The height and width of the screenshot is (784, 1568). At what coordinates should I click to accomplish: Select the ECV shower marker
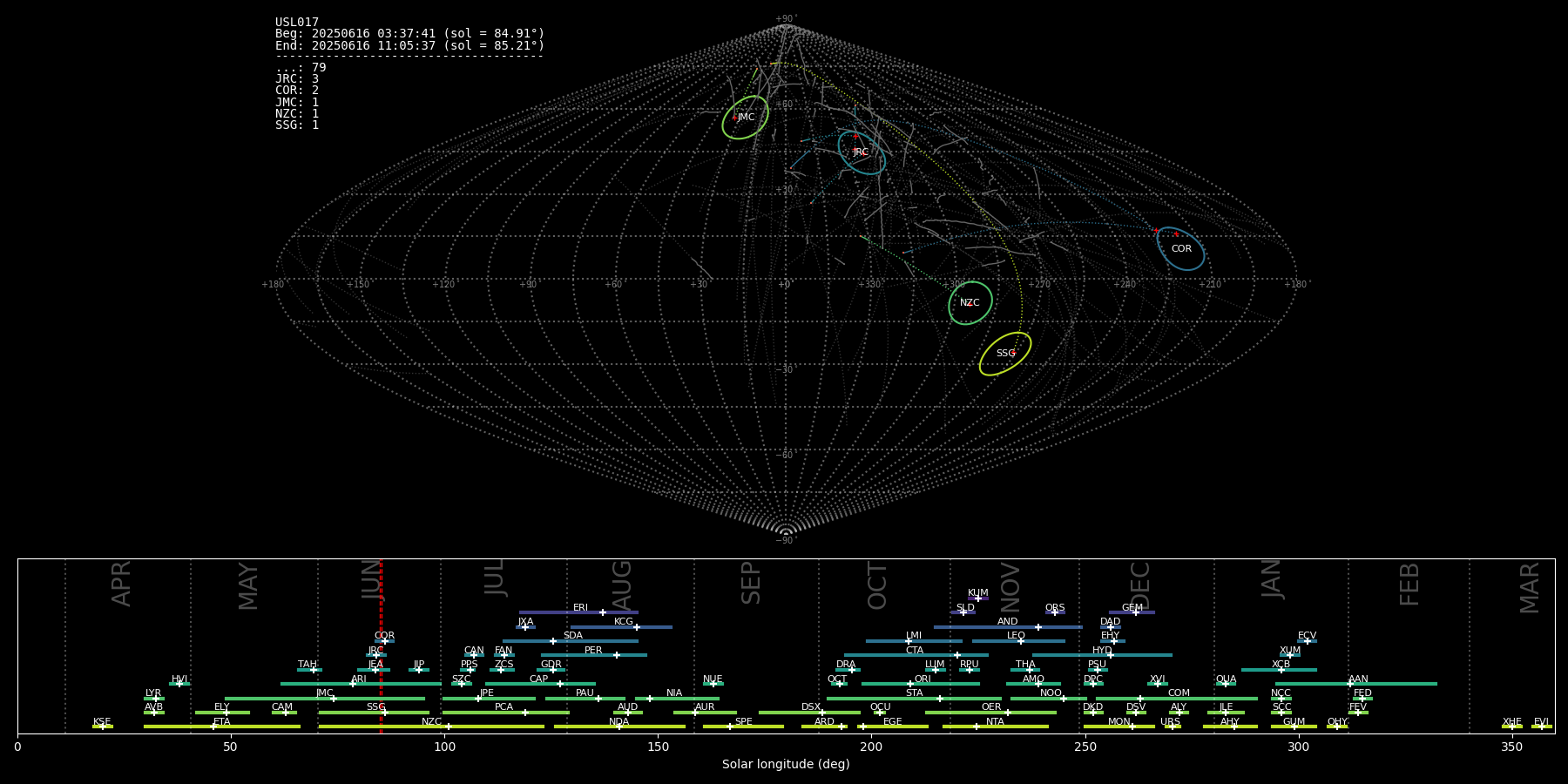pyautogui.click(x=1307, y=641)
